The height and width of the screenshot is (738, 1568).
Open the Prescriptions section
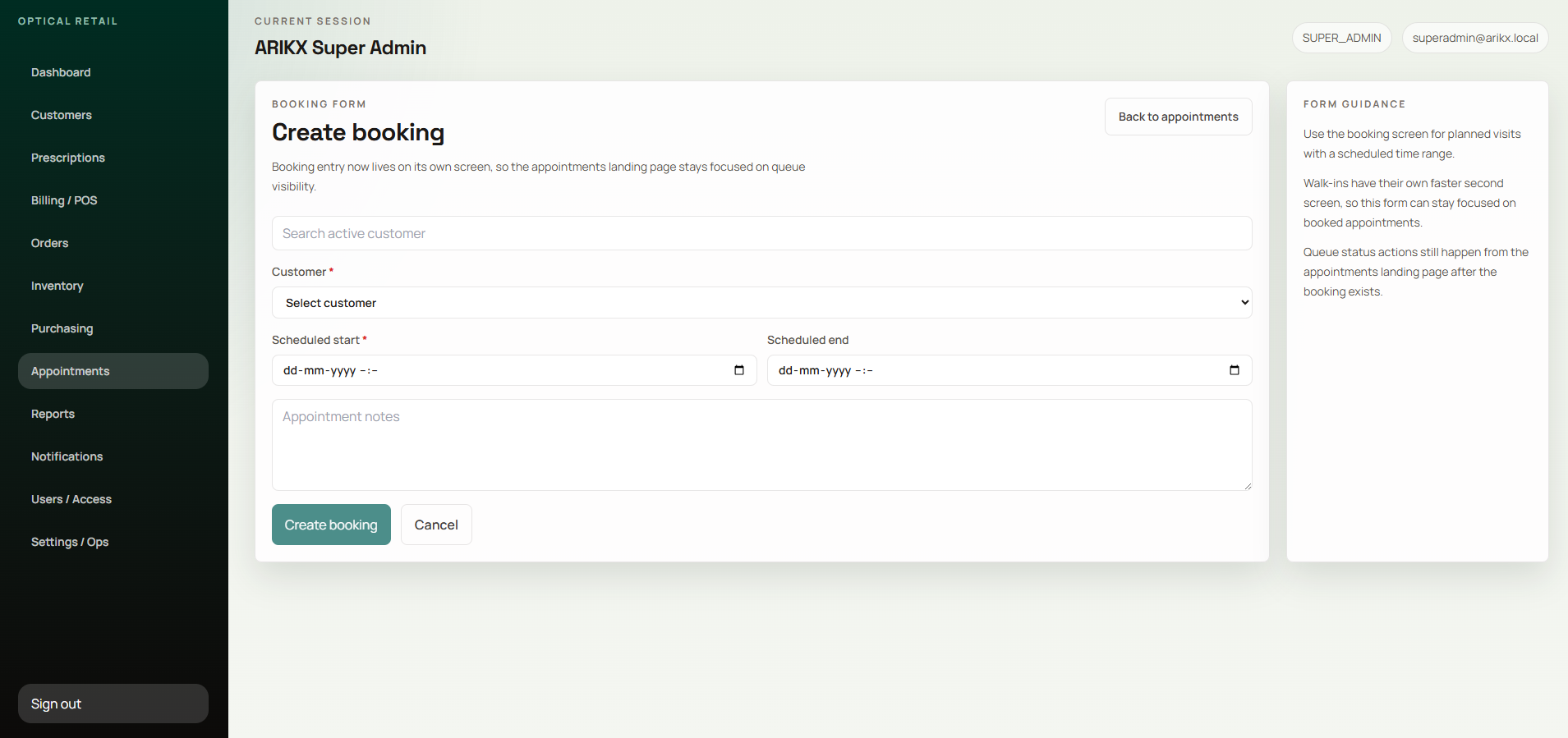(68, 158)
